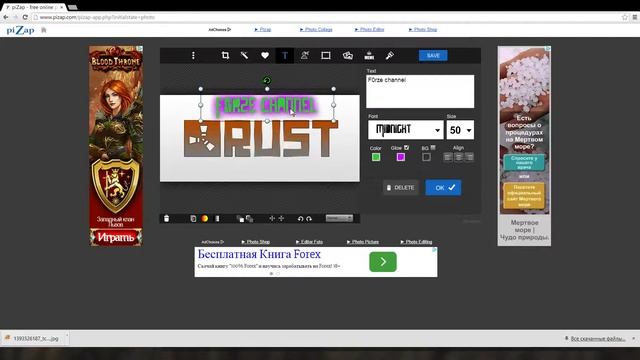Image resolution: width=640 pixels, height=360 pixels.
Task: Open the cut-out person tool
Action: coord(305,56)
